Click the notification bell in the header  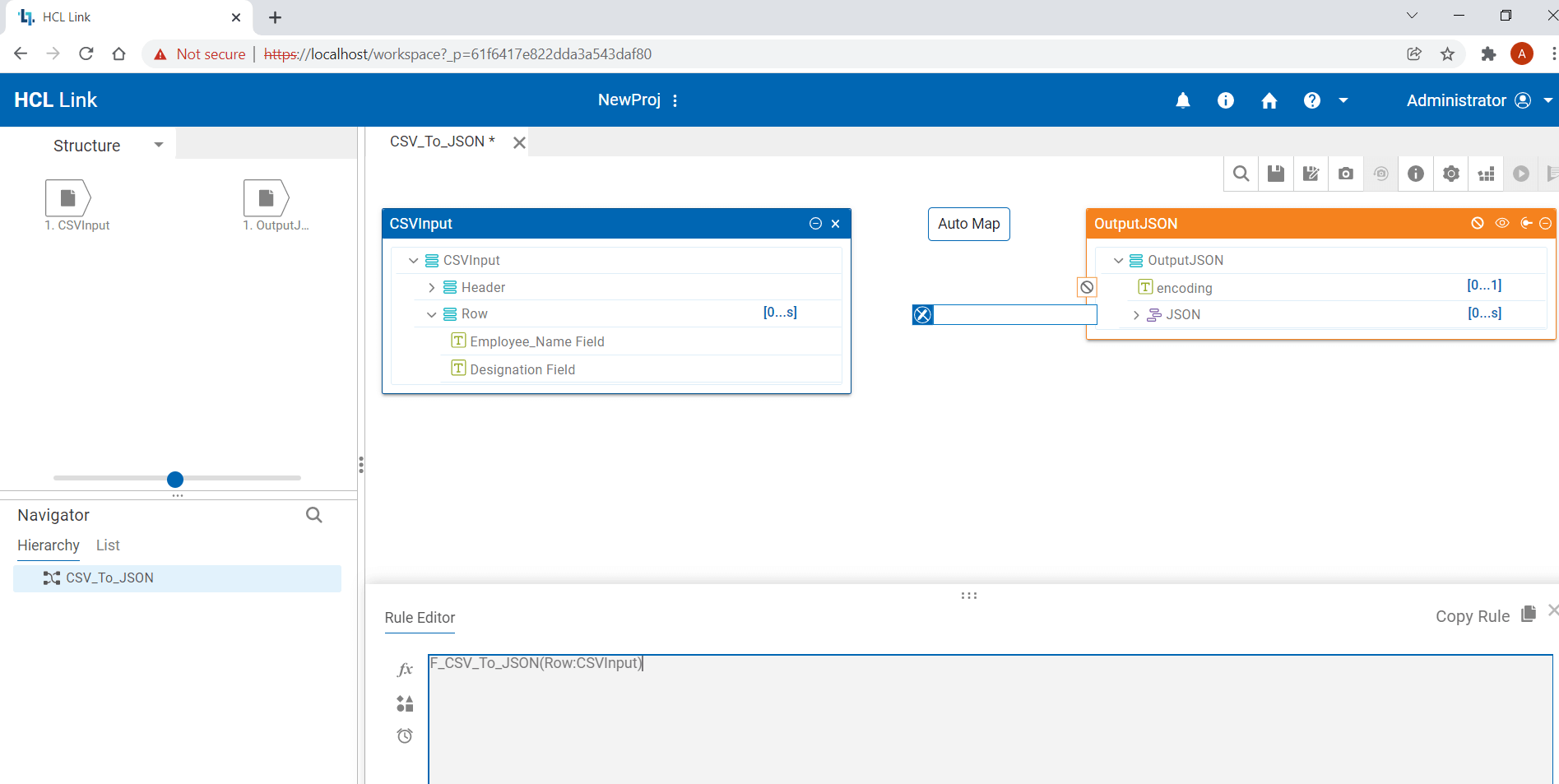[x=1182, y=100]
